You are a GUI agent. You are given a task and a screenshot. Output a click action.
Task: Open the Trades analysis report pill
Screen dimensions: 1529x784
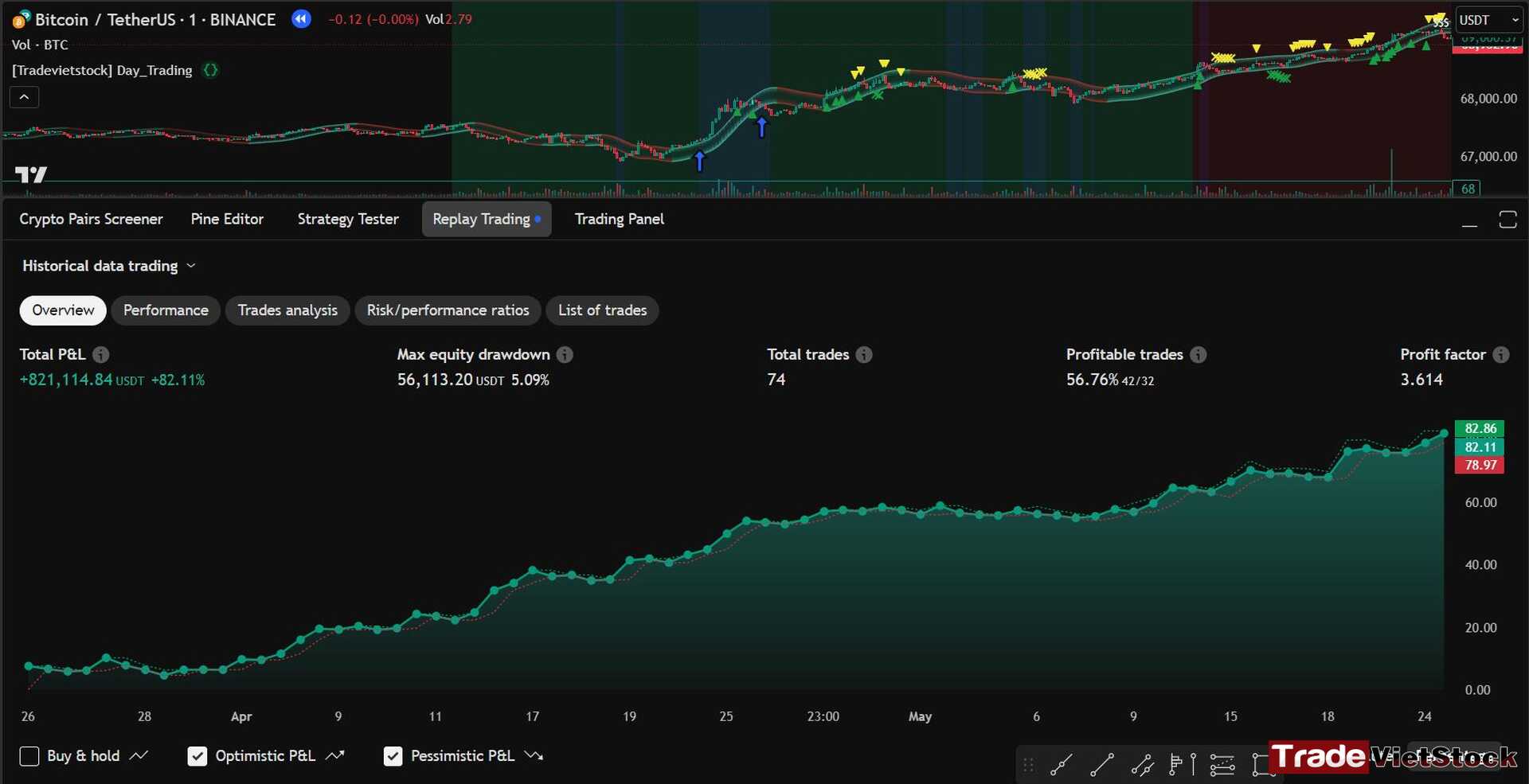click(x=287, y=310)
